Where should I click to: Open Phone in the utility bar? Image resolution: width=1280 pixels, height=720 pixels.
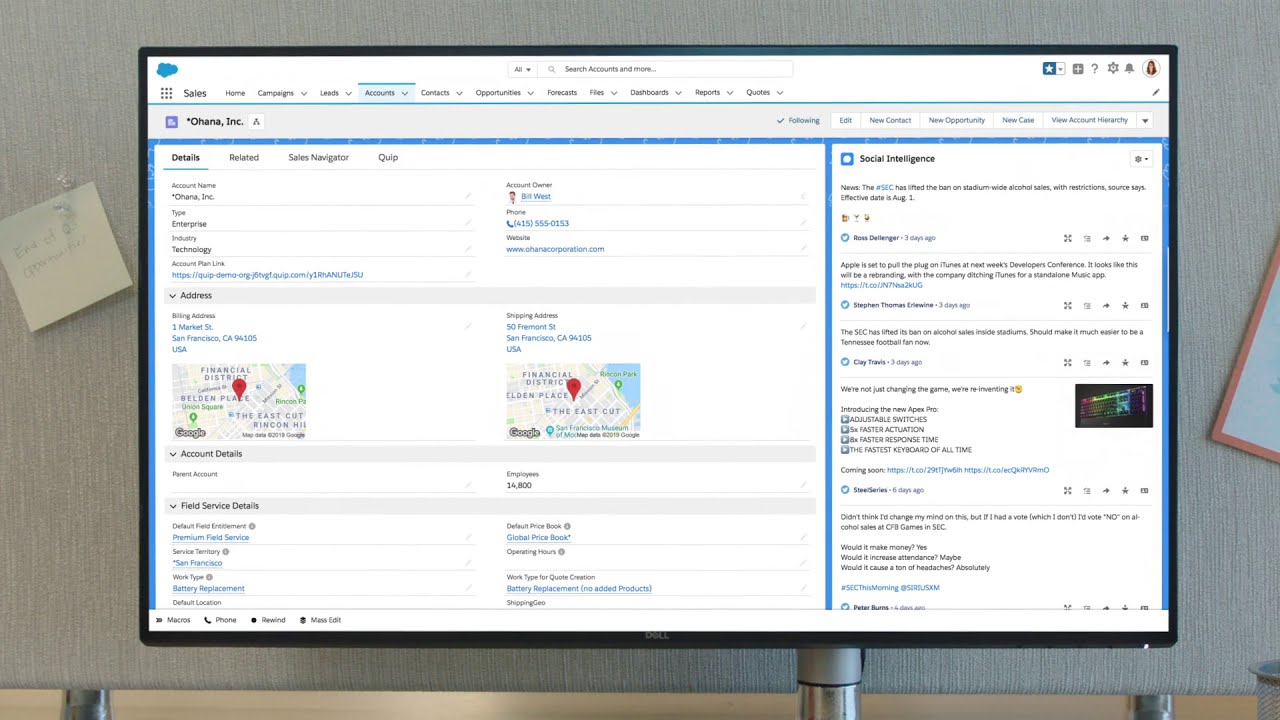point(220,620)
